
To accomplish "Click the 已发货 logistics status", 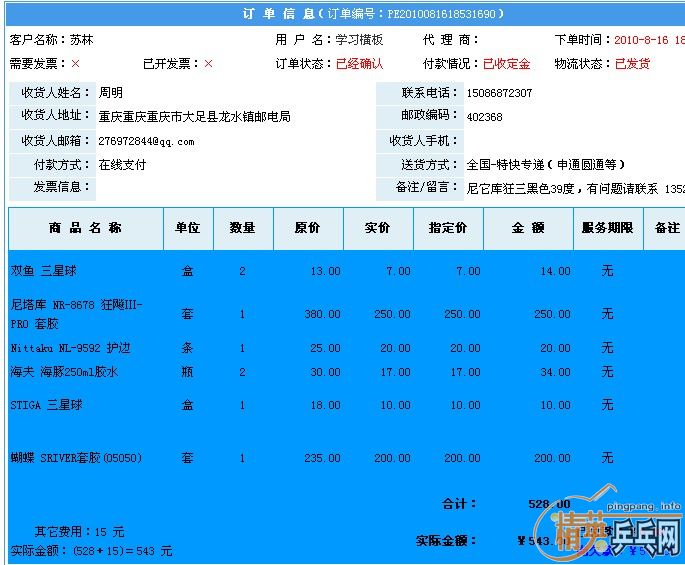I will click(632, 64).
